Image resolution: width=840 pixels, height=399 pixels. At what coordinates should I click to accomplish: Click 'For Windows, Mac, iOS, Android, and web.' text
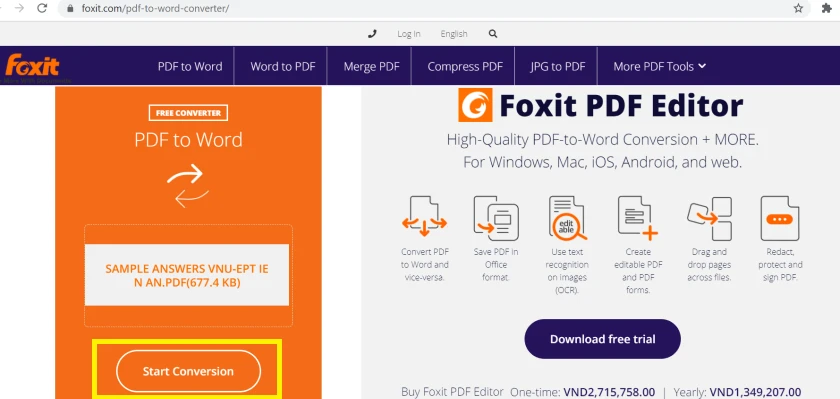[x=603, y=162]
